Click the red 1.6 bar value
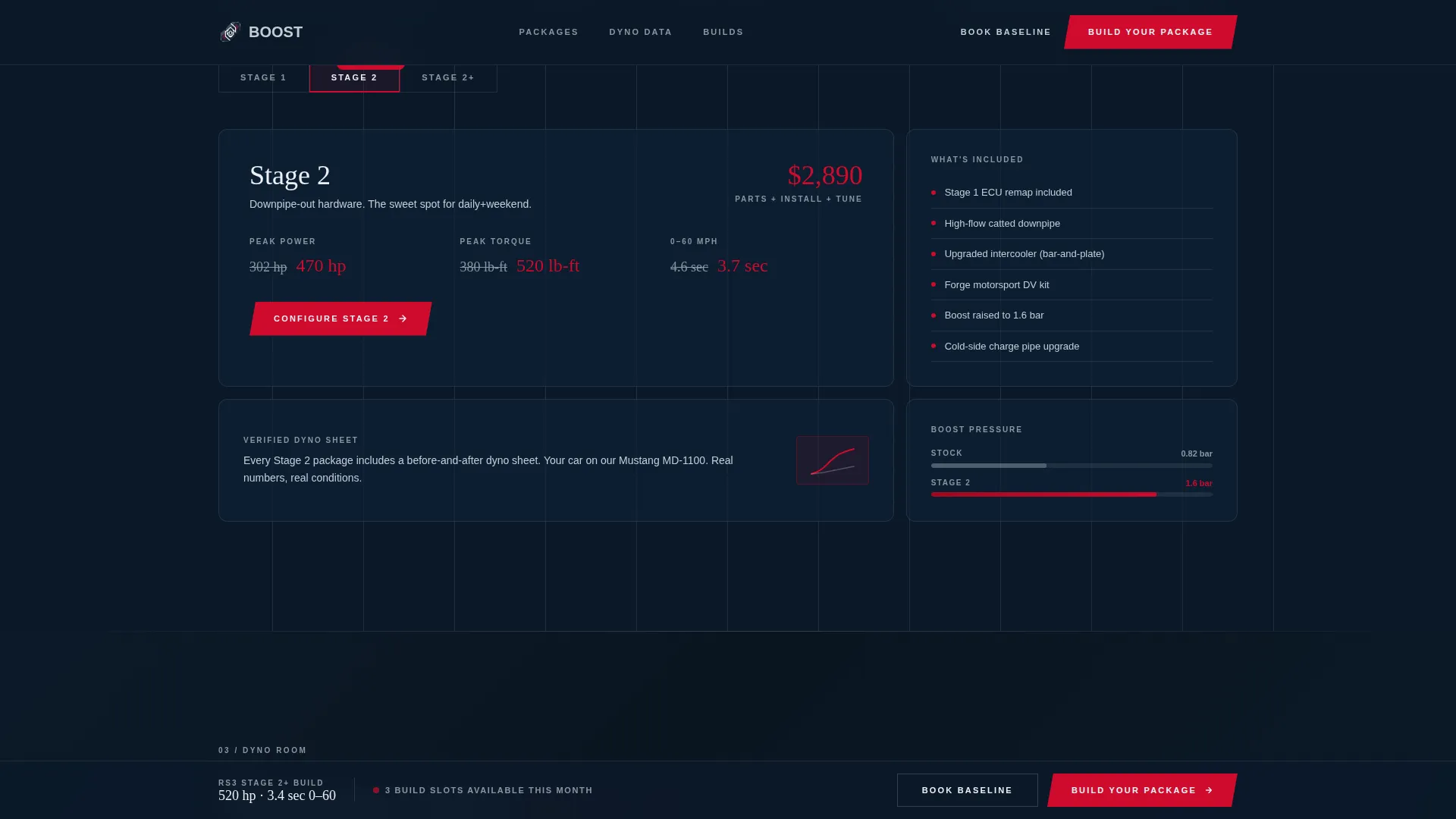The width and height of the screenshot is (1456, 819). tap(1198, 483)
